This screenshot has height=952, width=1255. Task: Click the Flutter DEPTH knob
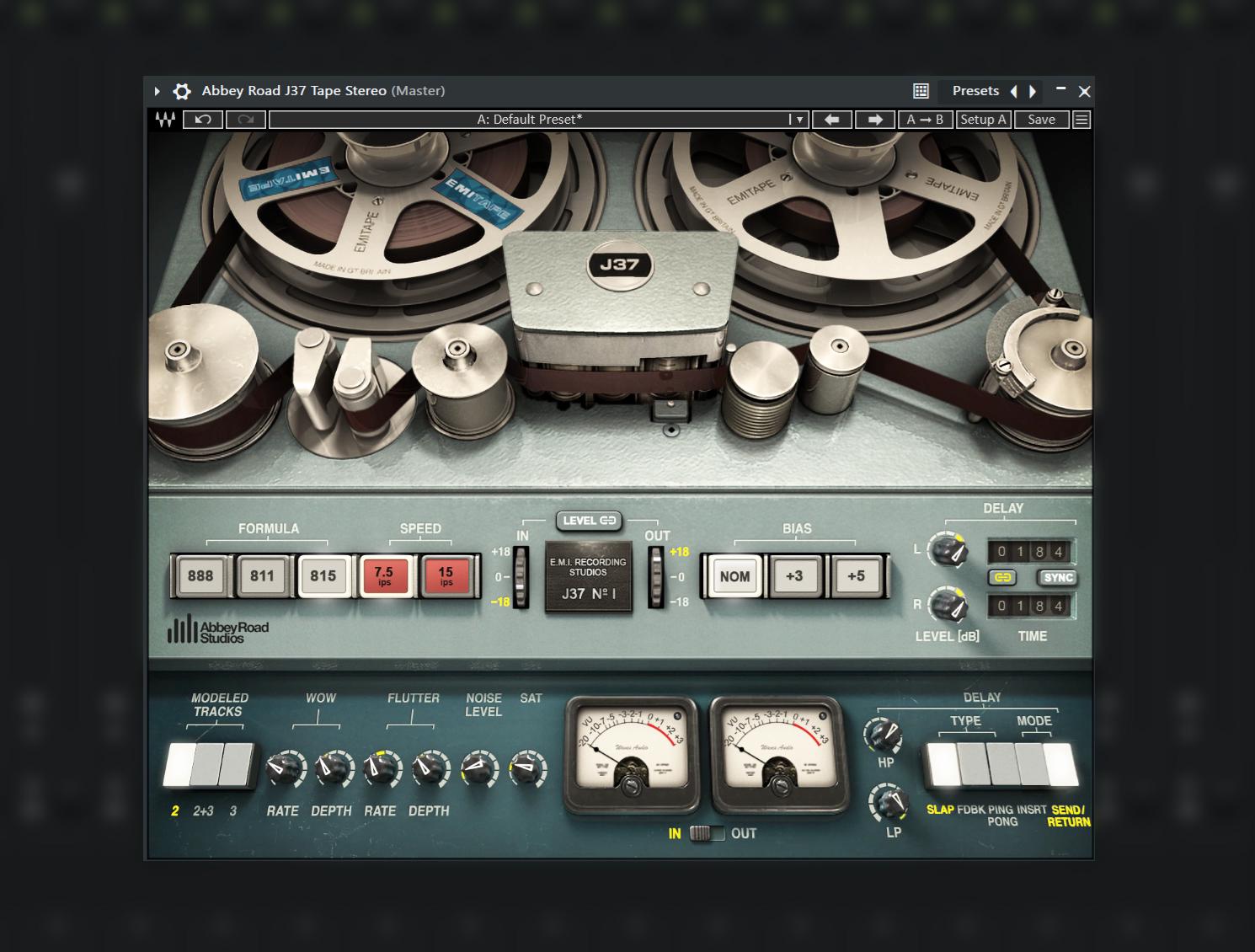pyautogui.click(x=430, y=768)
